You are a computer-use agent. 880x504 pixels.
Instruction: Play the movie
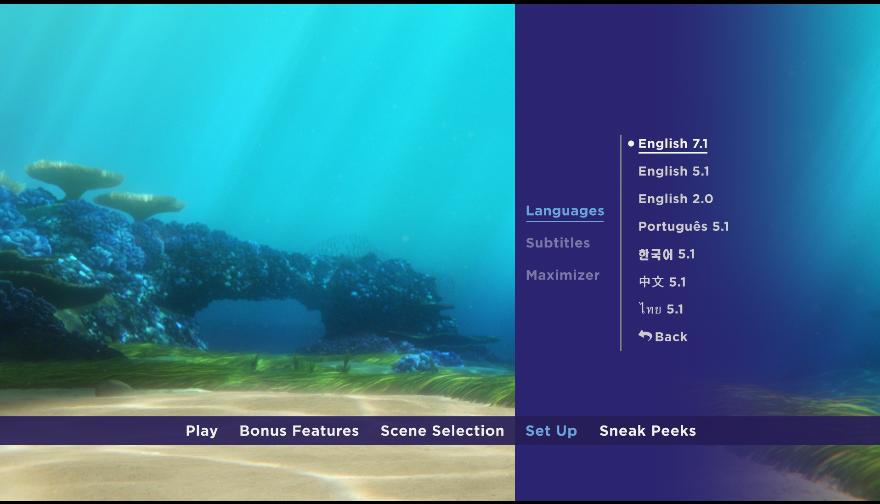[201, 431]
